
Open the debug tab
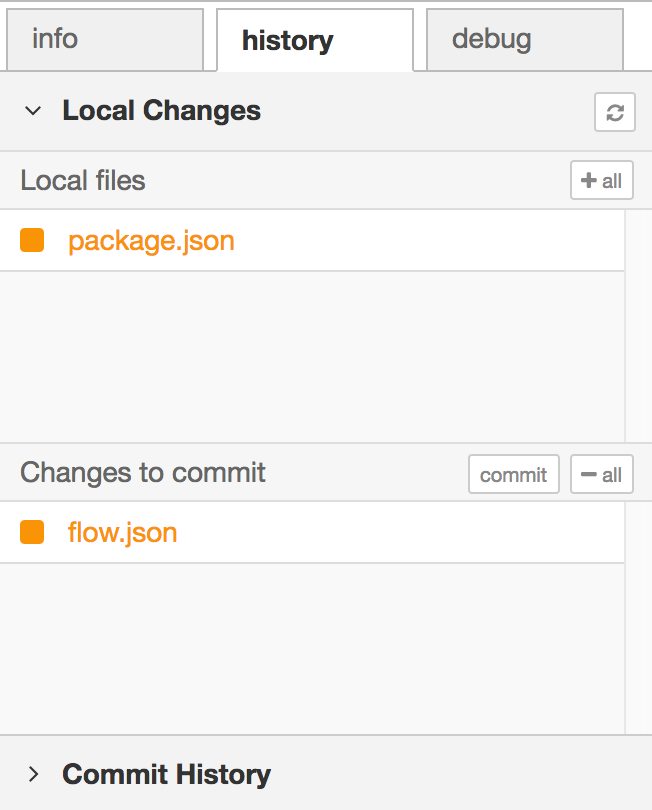pos(491,40)
